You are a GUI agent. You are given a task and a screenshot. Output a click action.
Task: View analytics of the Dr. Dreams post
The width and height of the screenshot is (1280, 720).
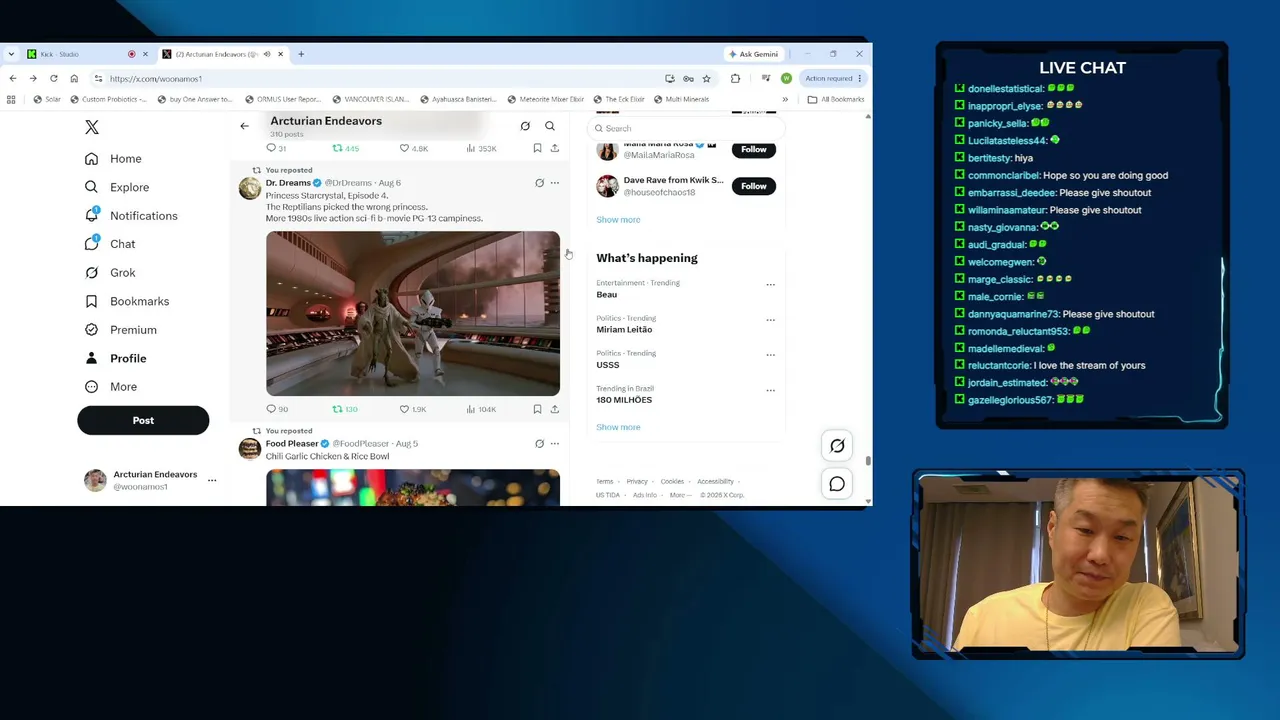pos(481,409)
